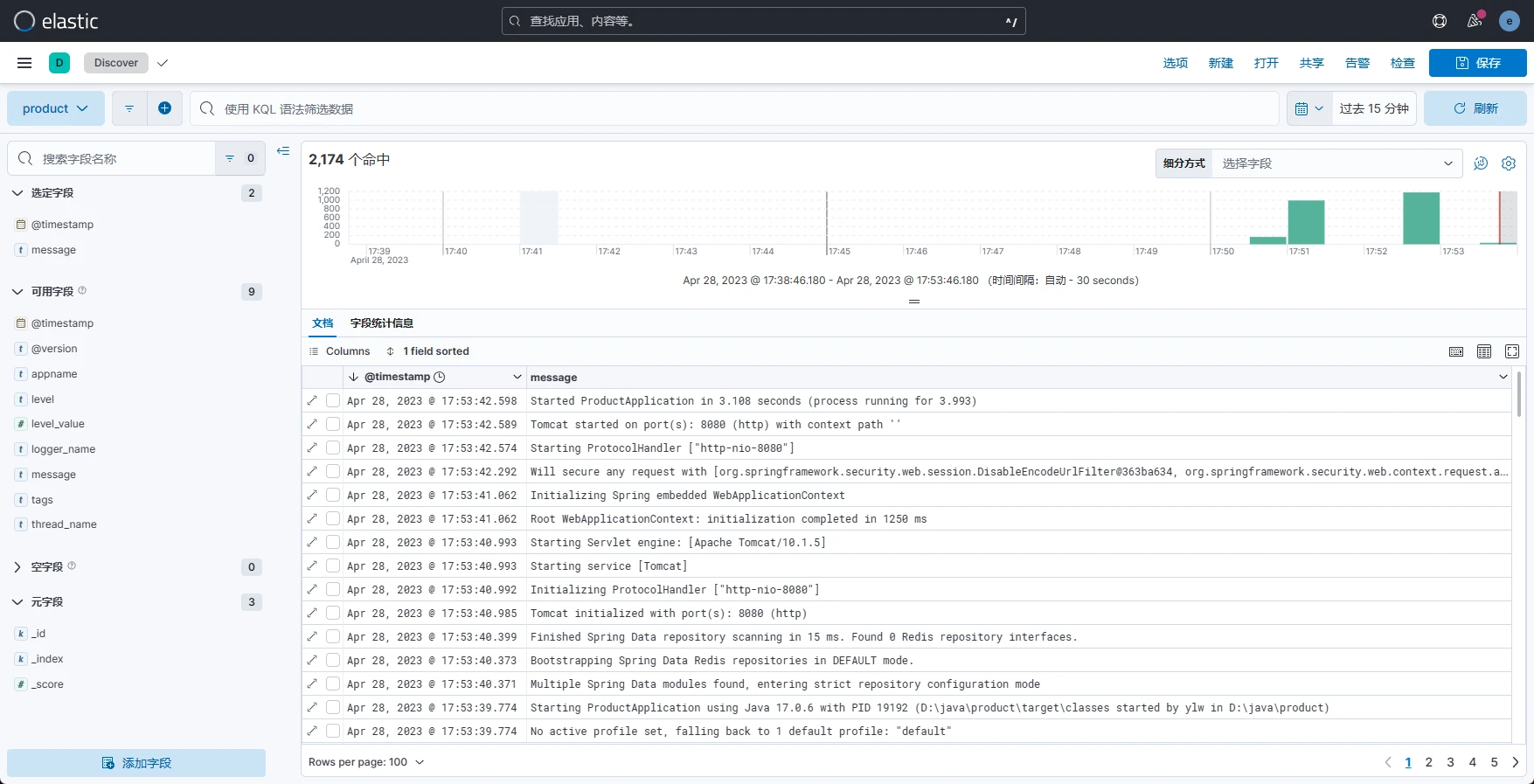Click the level_value number field icon
Screen dimensions: 1534x784
(x=21, y=424)
